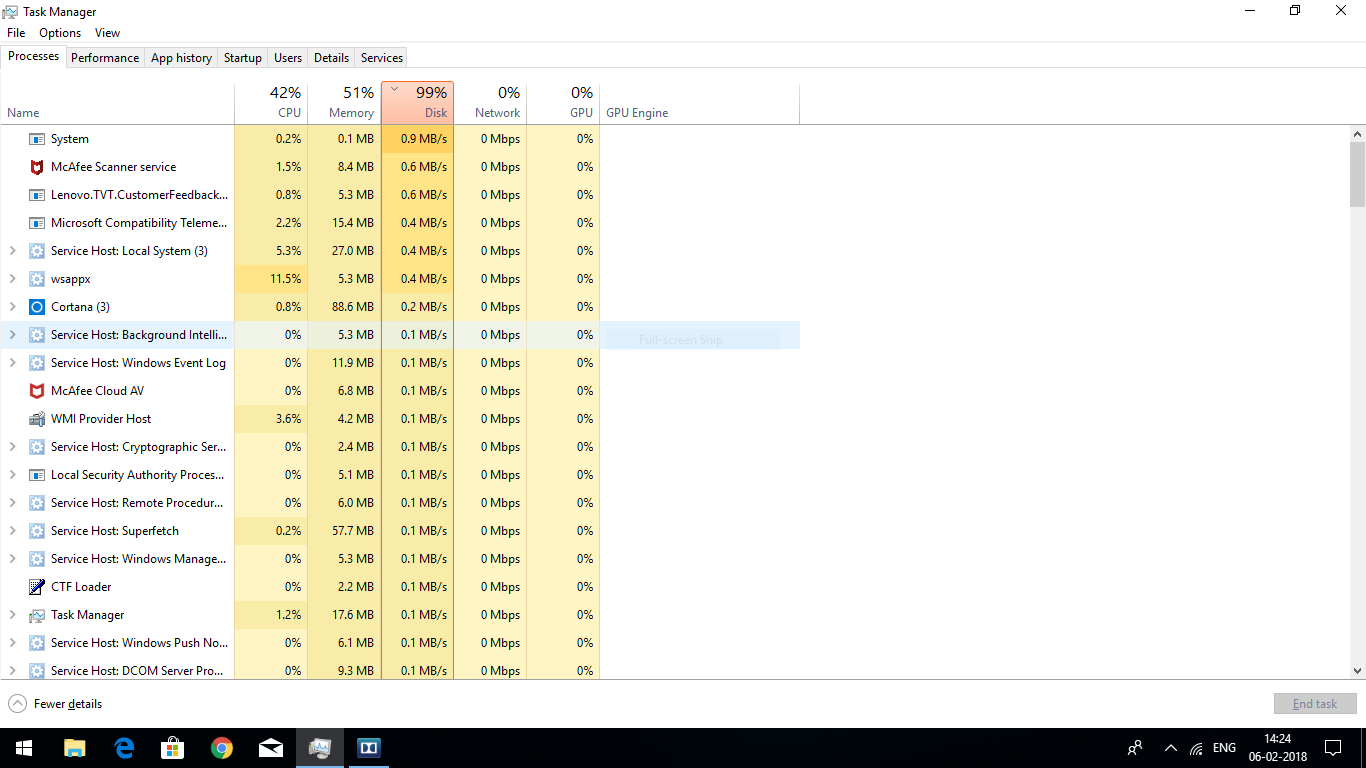The image size is (1366, 768).
Task: Click the Task Manager row process icon
Action: point(37,615)
